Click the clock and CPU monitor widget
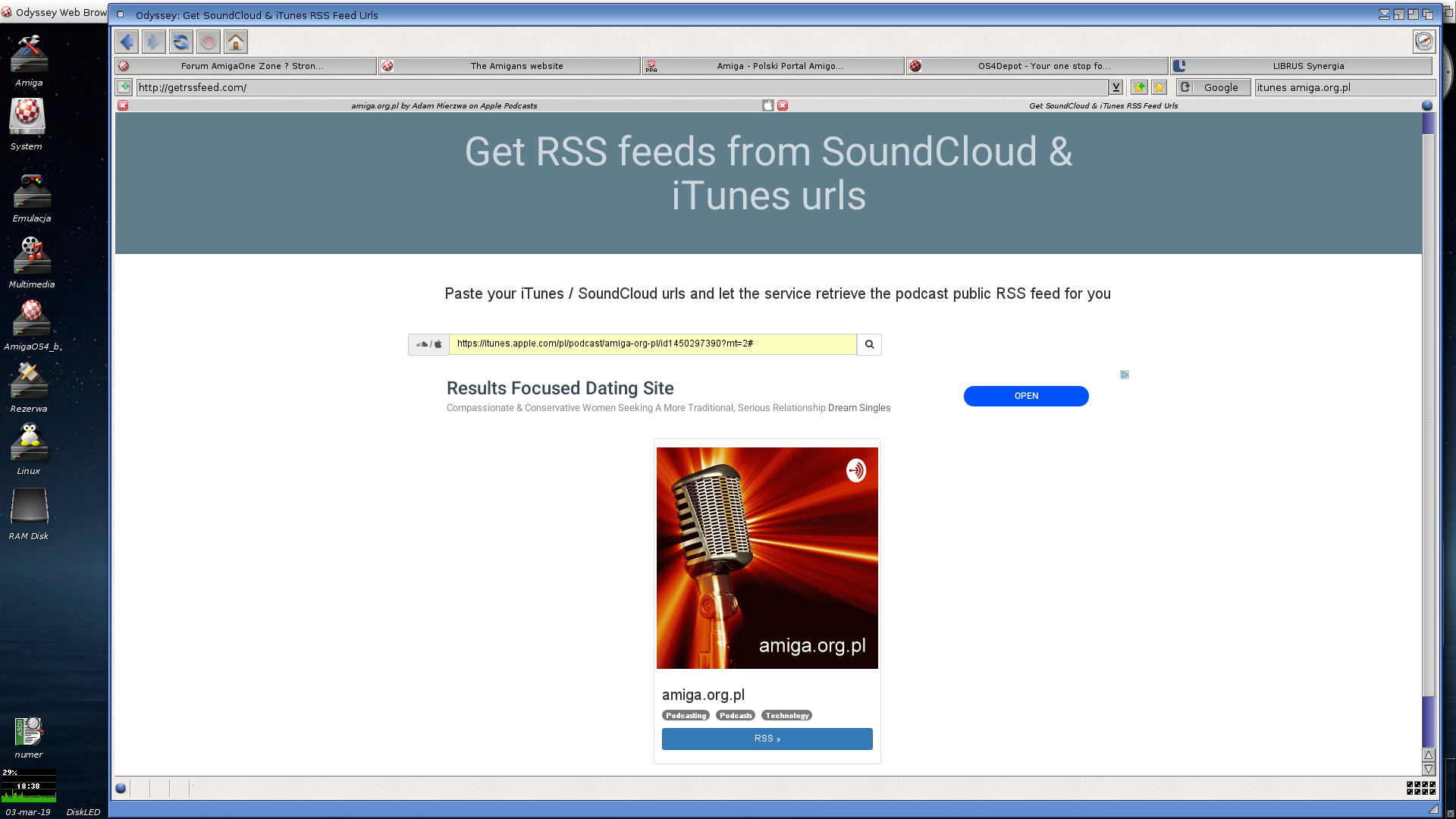Image resolution: width=1456 pixels, height=819 pixels. click(28, 786)
